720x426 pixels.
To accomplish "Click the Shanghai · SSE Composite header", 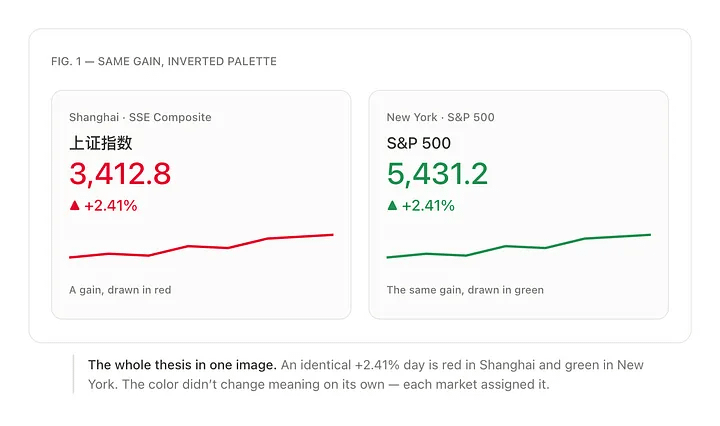I will click(x=140, y=117).
